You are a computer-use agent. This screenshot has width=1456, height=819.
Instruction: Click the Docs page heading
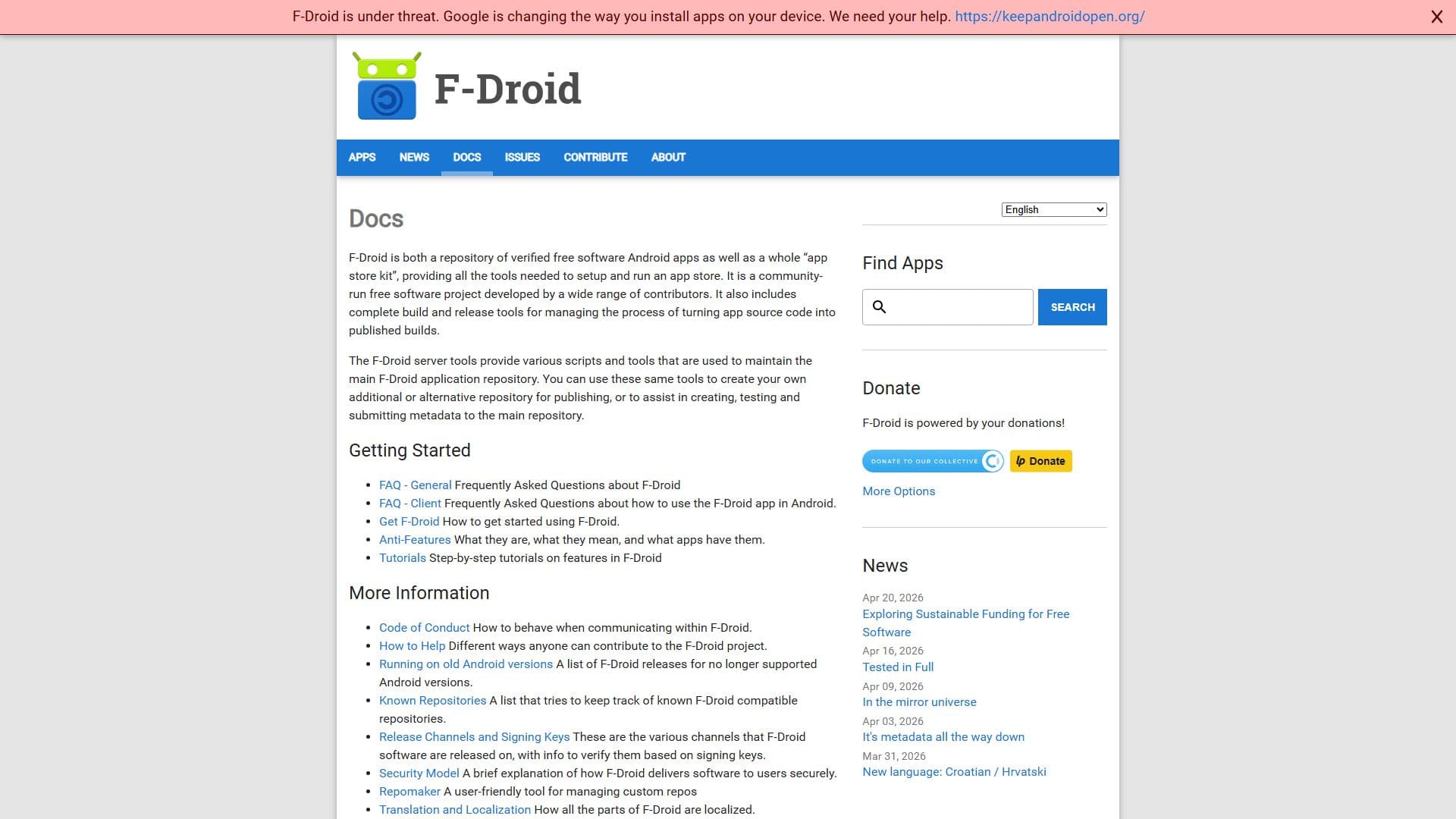pos(376,218)
